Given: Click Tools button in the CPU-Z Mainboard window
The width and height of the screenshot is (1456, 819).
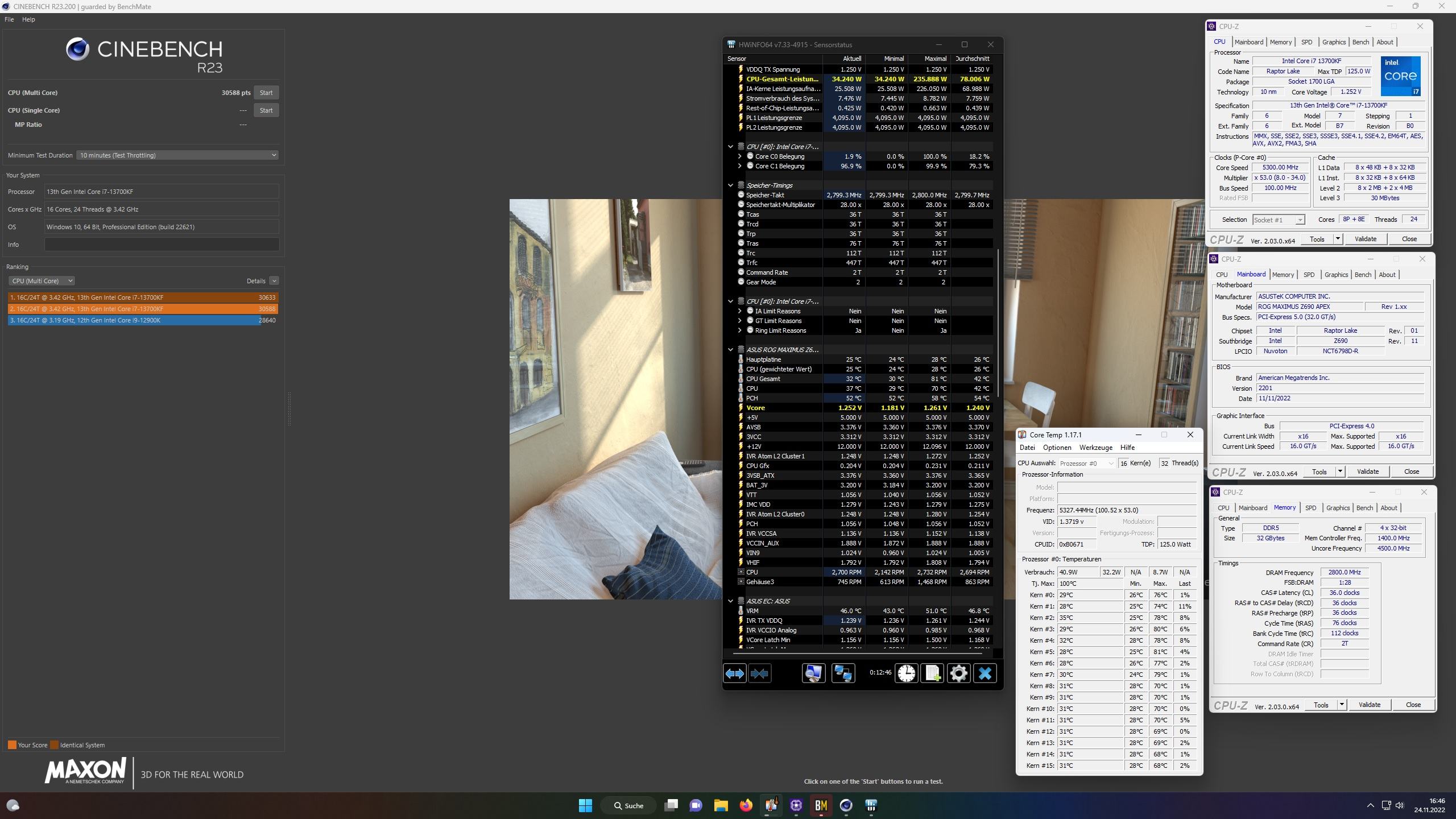Looking at the screenshot, I should click(1319, 472).
